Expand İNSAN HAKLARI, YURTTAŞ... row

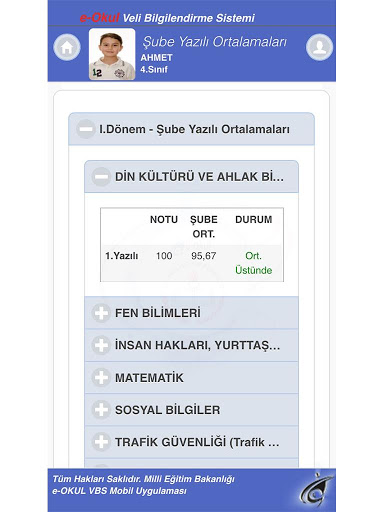pyautogui.click(x=191, y=345)
